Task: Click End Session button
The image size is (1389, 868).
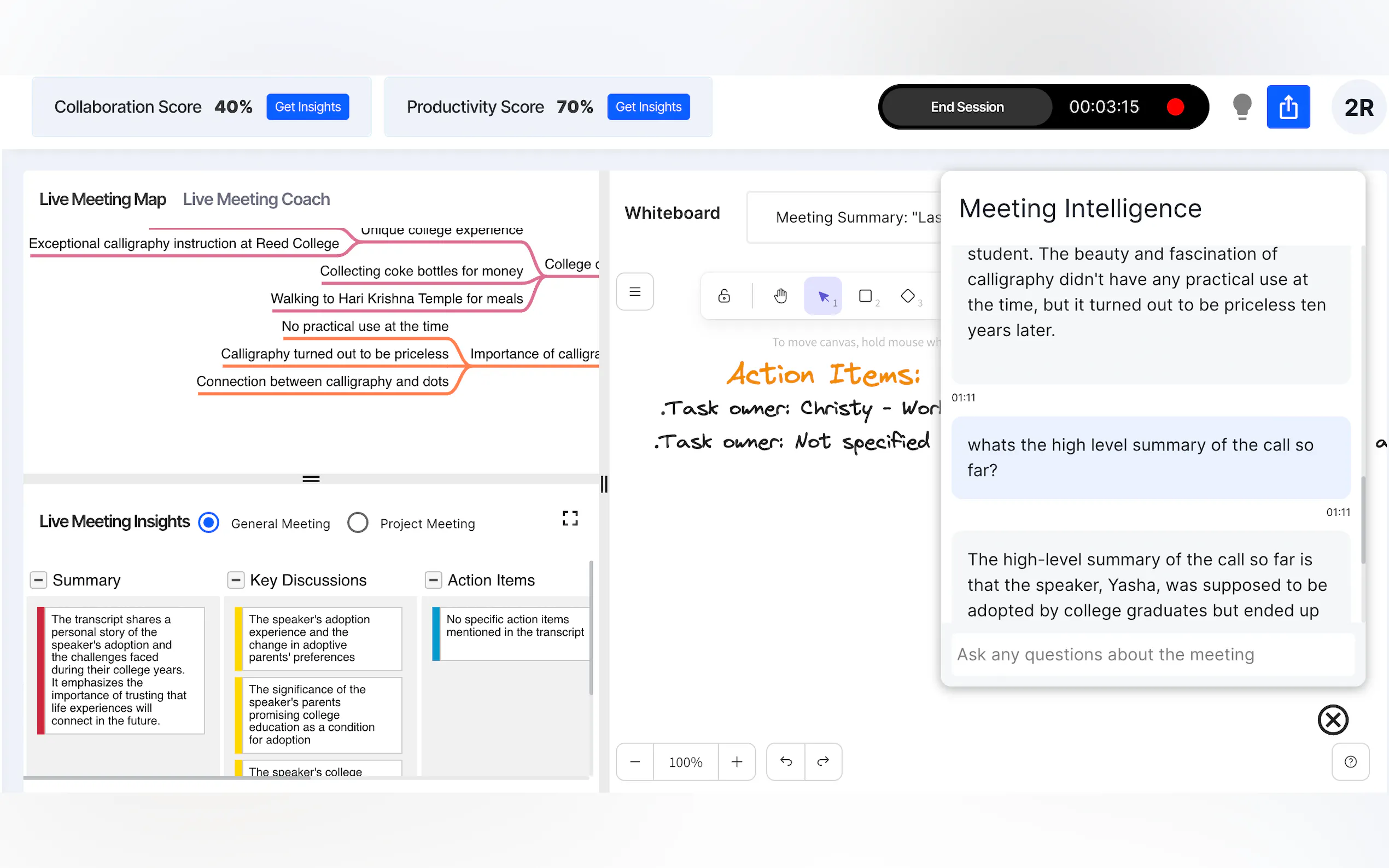Action: pyautogui.click(x=967, y=107)
